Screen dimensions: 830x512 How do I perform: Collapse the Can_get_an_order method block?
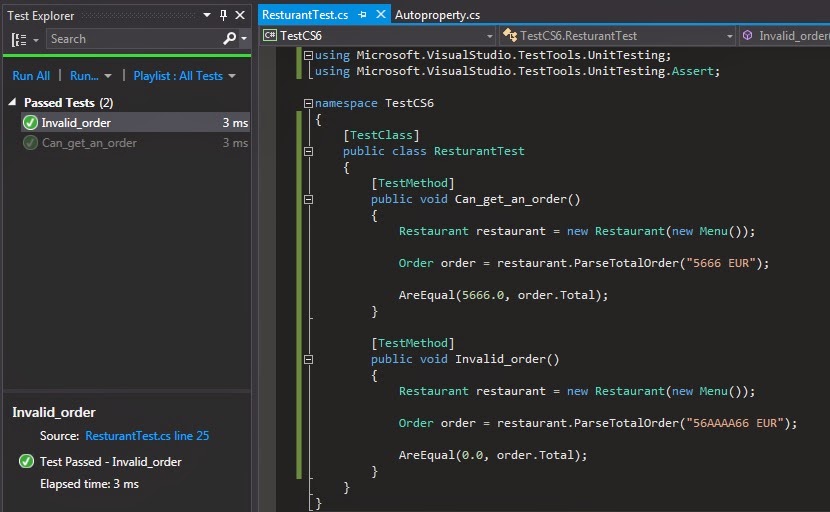[x=309, y=200]
